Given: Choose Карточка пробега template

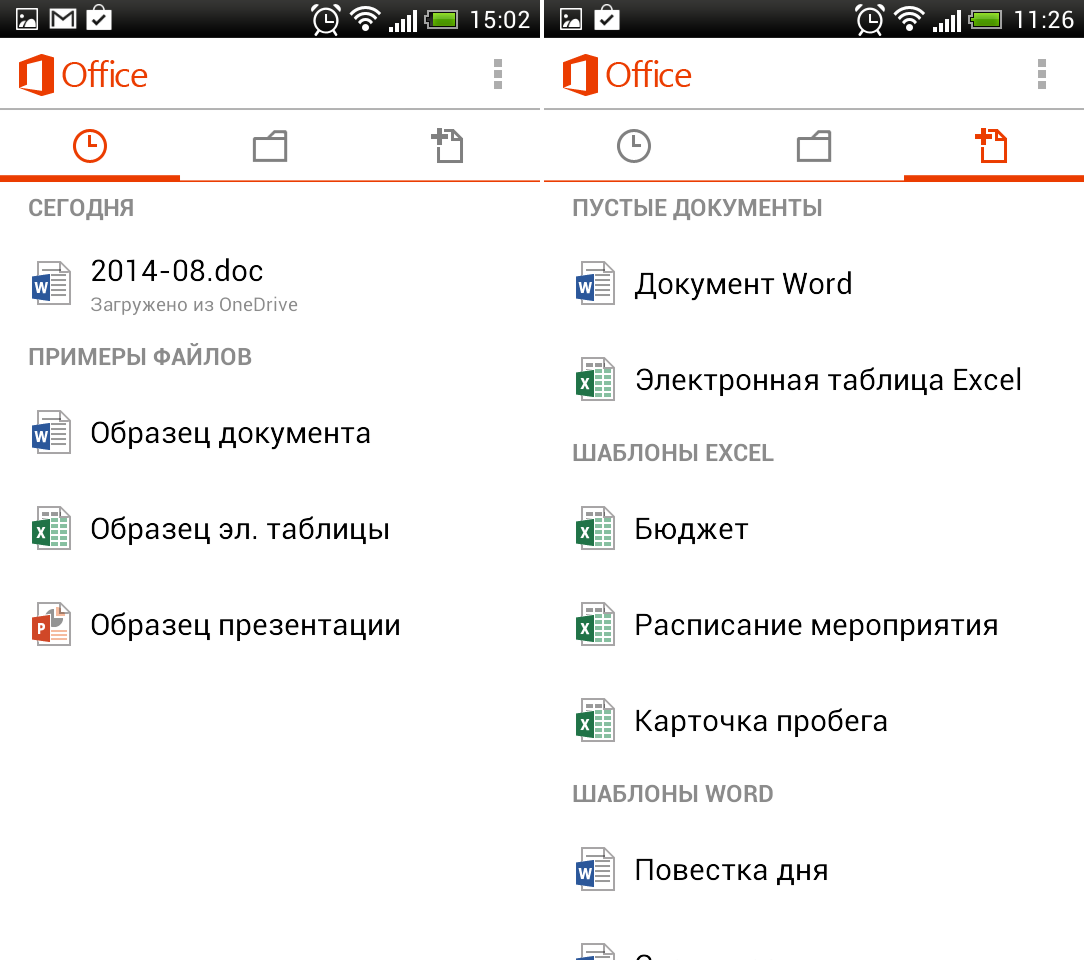Looking at the screenshot, I should 814,722.
